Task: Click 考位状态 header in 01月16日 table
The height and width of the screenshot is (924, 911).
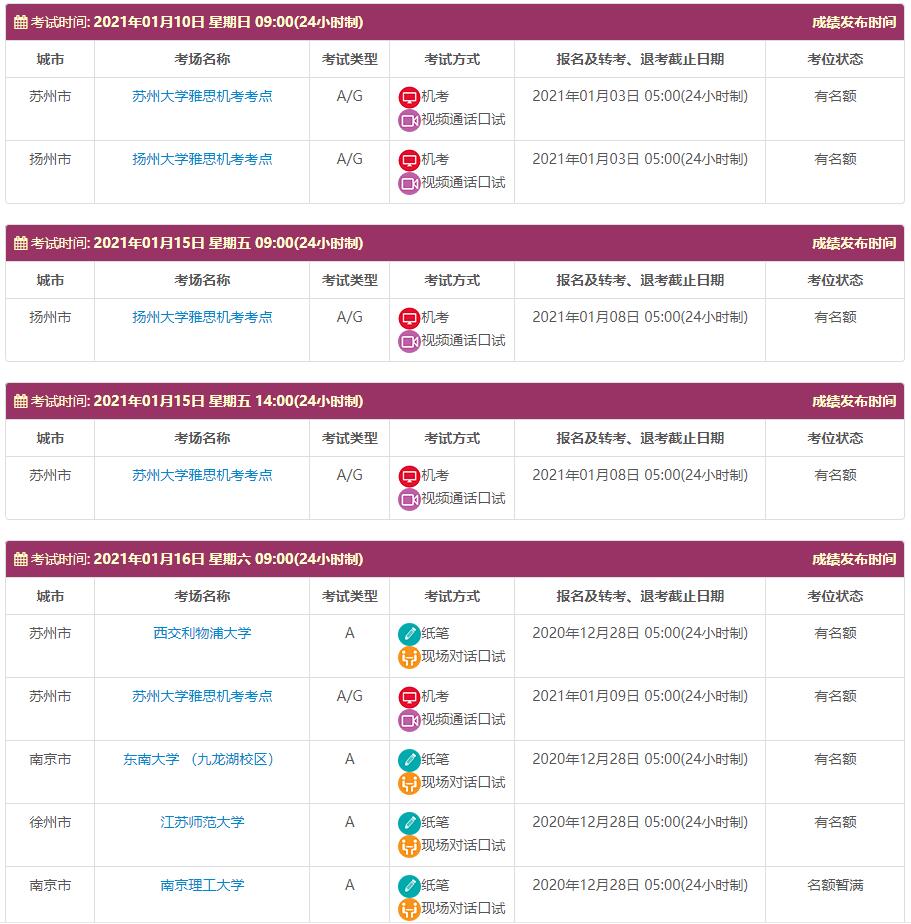Action: (x=835, y=596)
